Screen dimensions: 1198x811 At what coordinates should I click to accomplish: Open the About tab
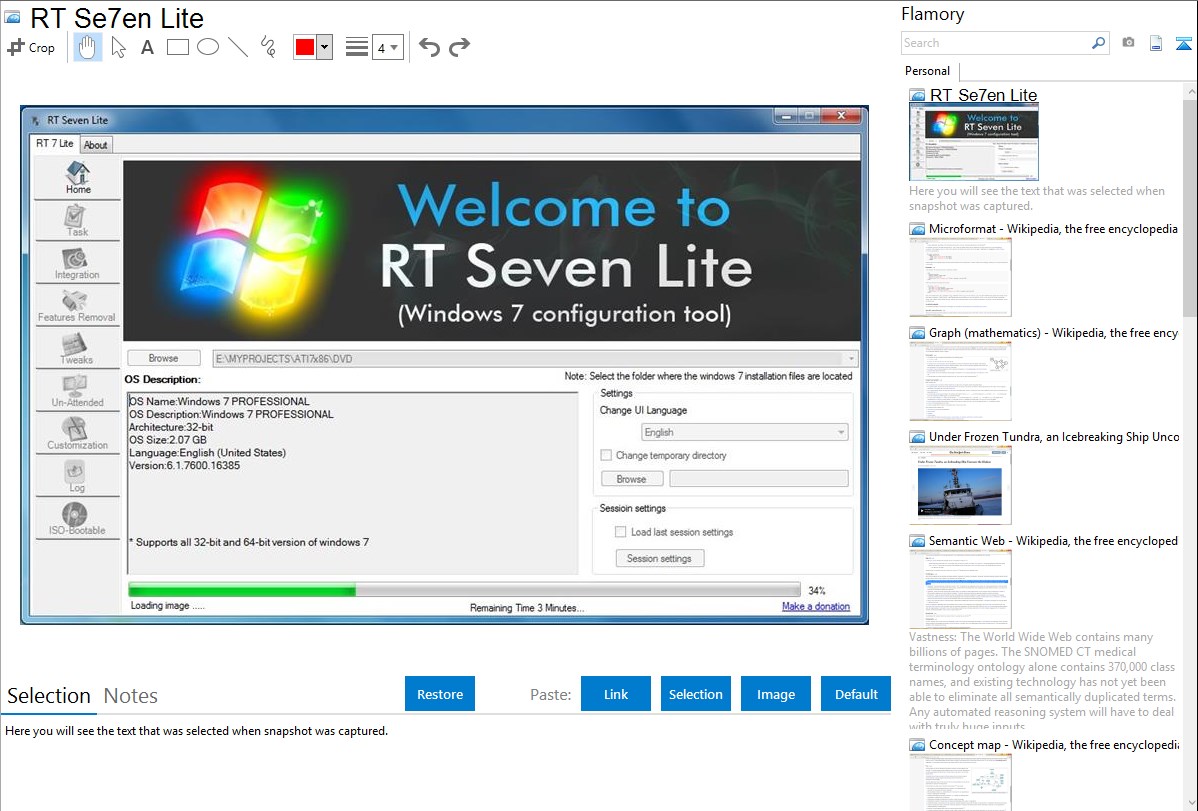(x=96, y=145)
